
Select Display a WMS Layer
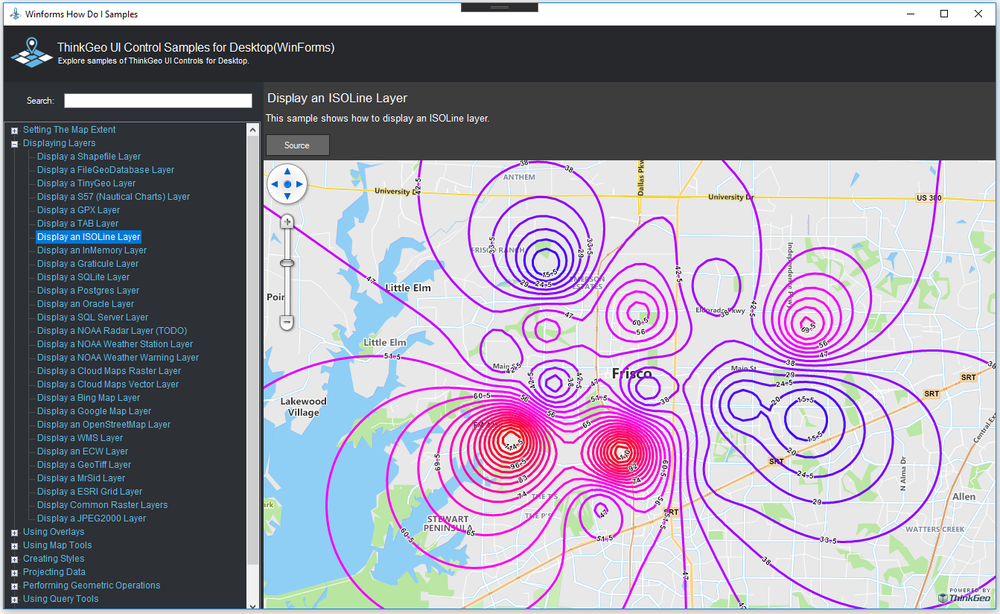(80, 437)
